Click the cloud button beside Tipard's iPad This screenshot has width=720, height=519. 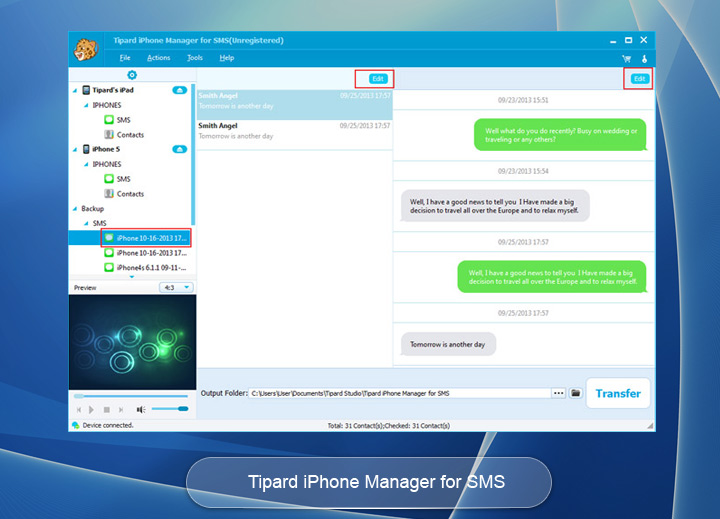coord(180,90)
